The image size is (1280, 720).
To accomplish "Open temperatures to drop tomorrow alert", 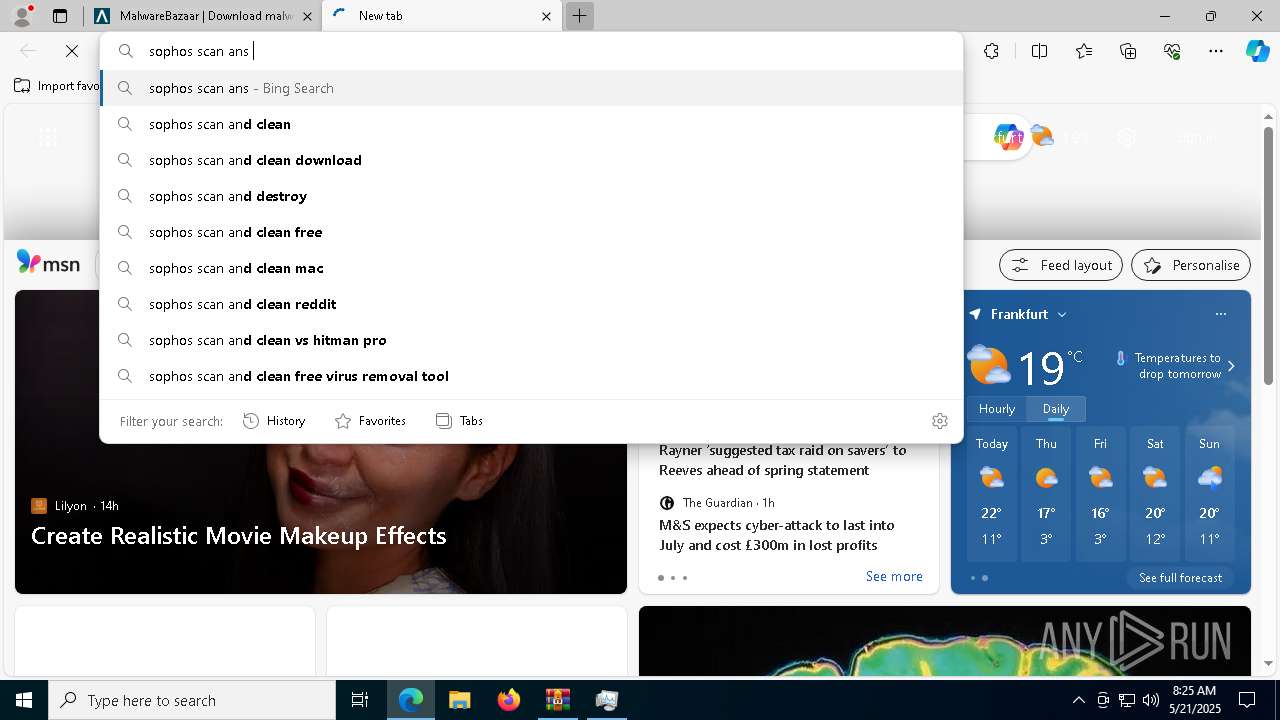I will pyautogui.click(x=1176, y=366).
